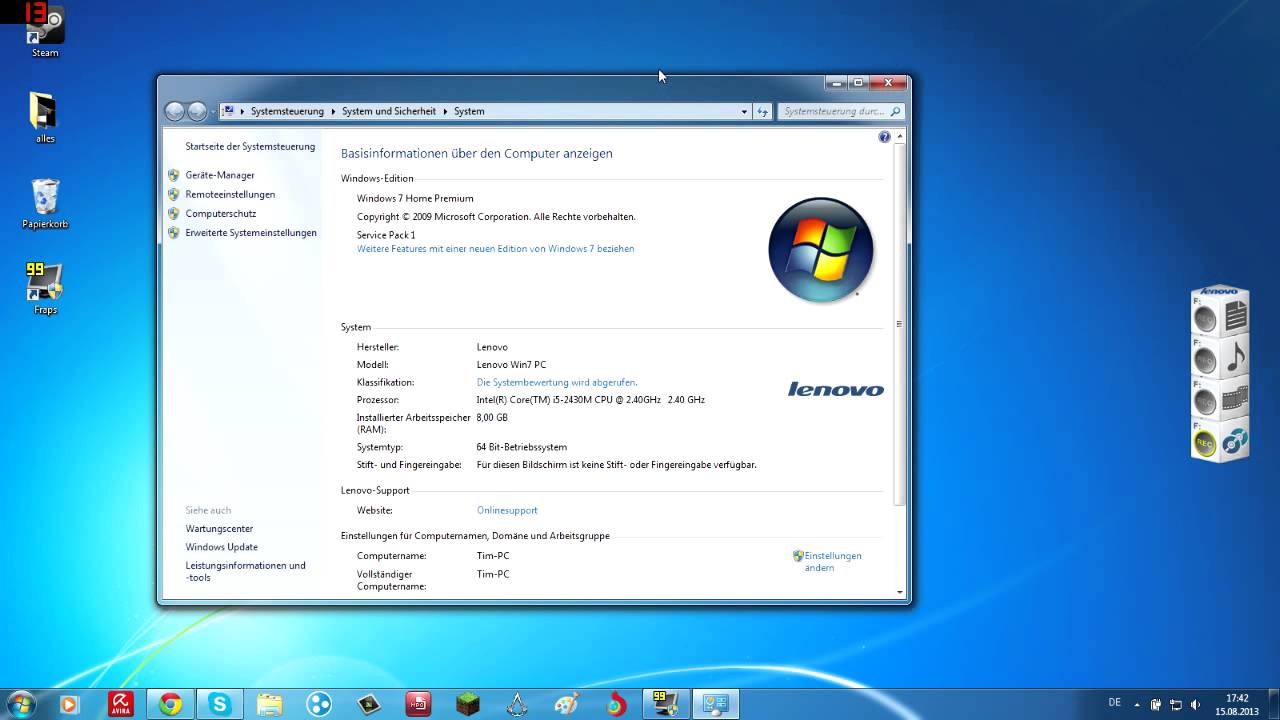This screenshot has width=1280, height=720.
Task: Launch Google Chrome from the taskbar
Action: pyautogui.click(x=170, y=704)
